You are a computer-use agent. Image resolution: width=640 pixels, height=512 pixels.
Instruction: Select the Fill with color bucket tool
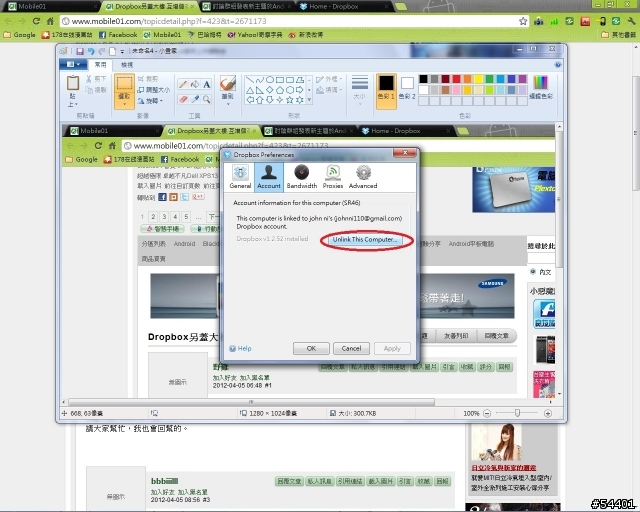[195, 84]
